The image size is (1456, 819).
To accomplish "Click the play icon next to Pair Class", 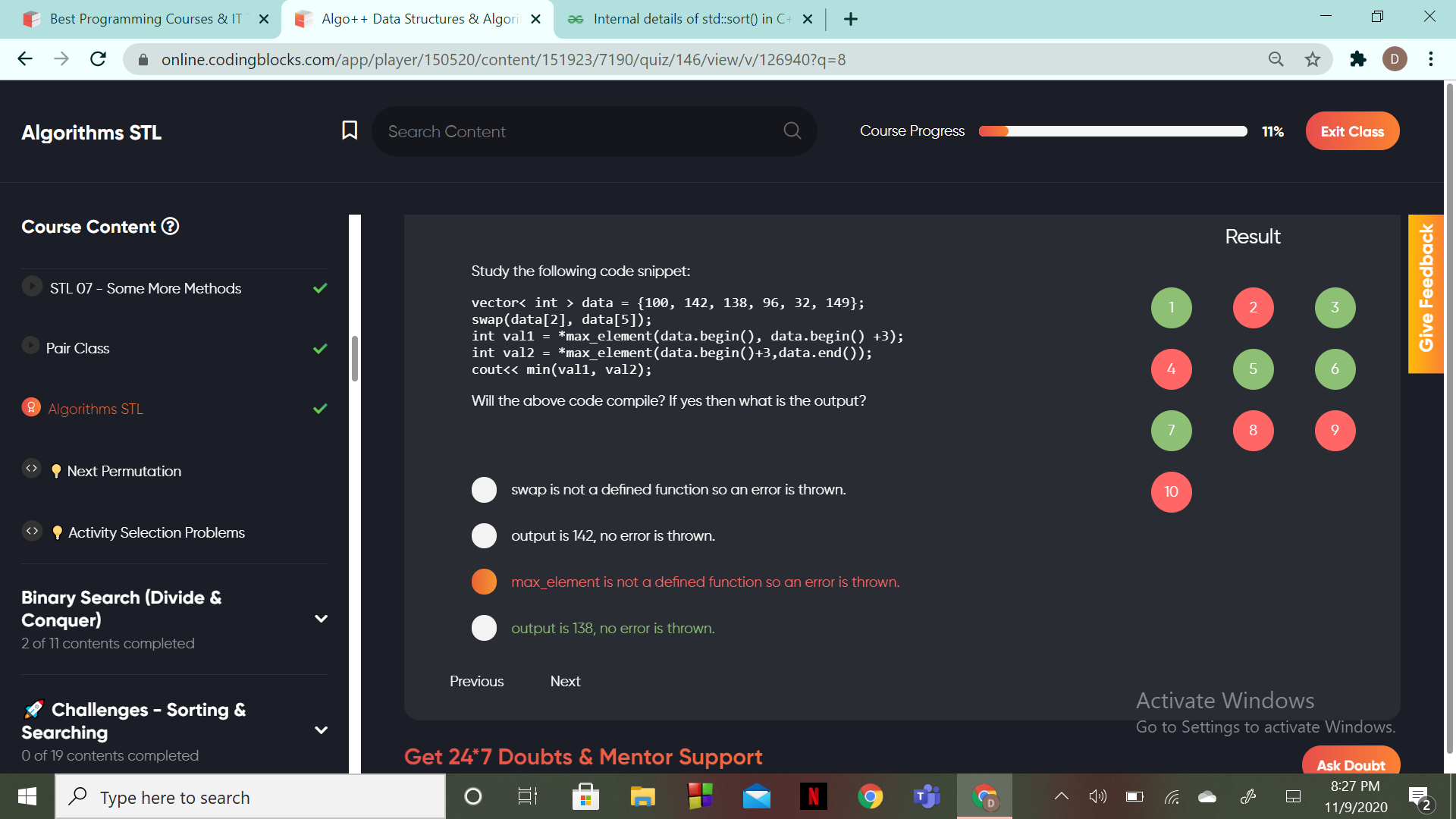I will 30,346.
